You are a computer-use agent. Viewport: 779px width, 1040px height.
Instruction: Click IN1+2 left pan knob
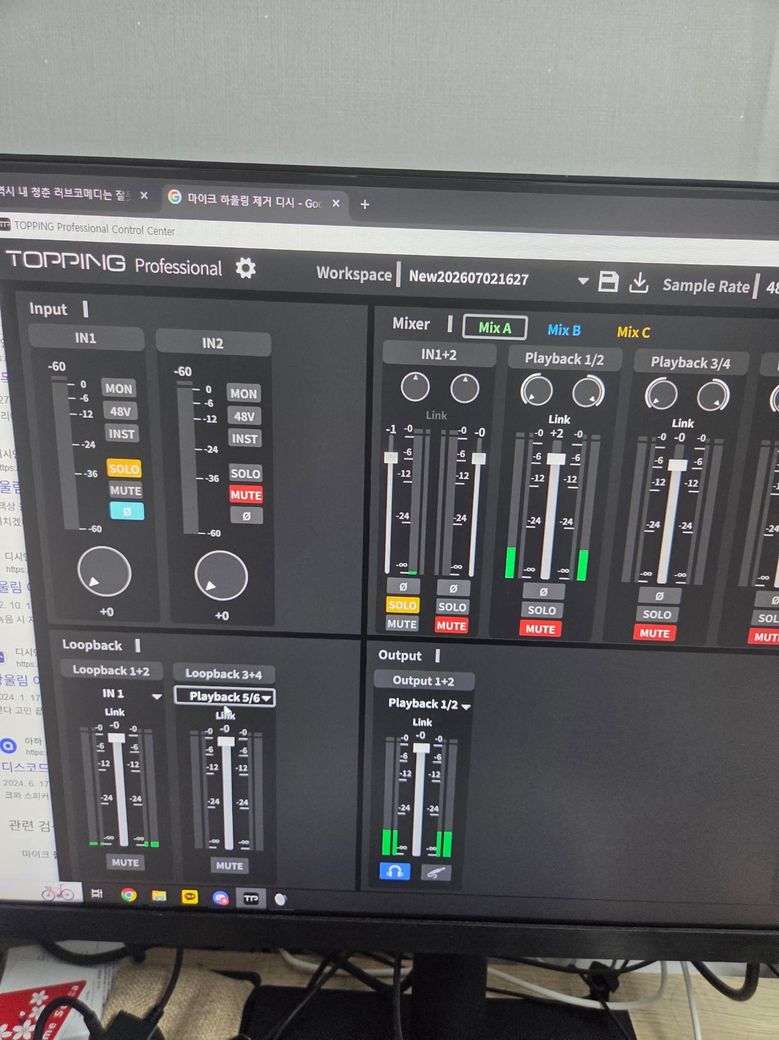point(415,387)
